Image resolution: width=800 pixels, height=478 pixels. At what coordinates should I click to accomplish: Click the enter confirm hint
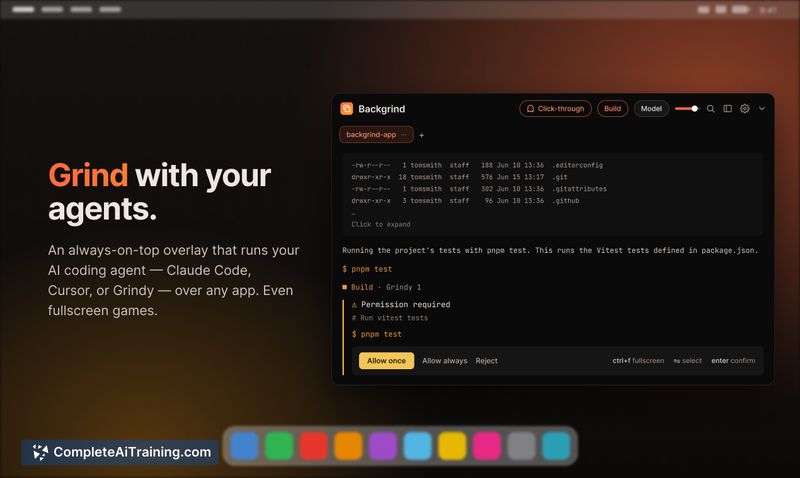pos(733,361)
